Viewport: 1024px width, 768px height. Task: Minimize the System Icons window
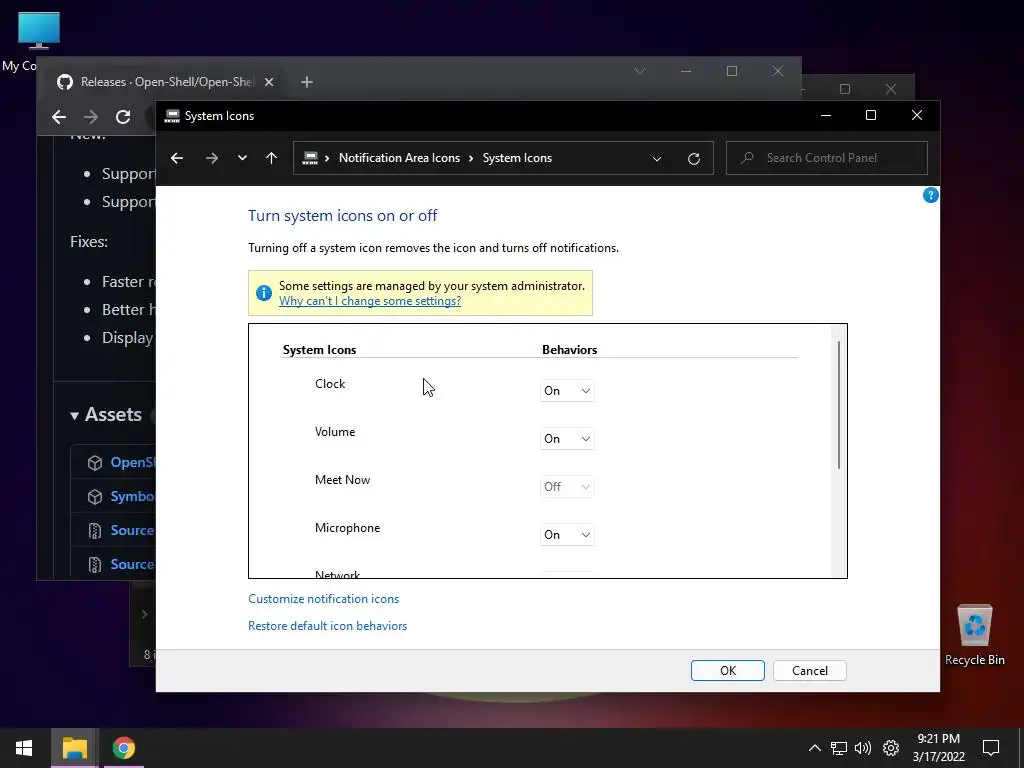point(825,116)
